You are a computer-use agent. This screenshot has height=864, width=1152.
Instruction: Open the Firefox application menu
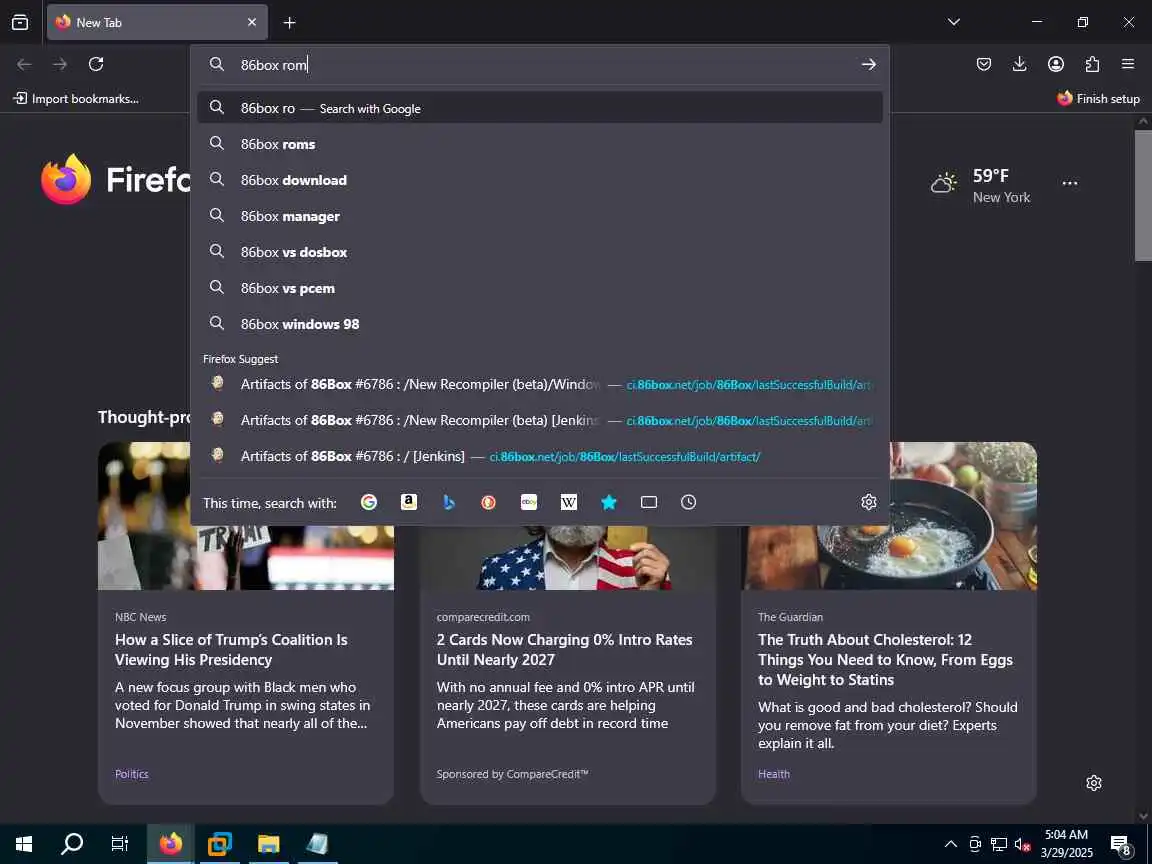coord(1128,64)
